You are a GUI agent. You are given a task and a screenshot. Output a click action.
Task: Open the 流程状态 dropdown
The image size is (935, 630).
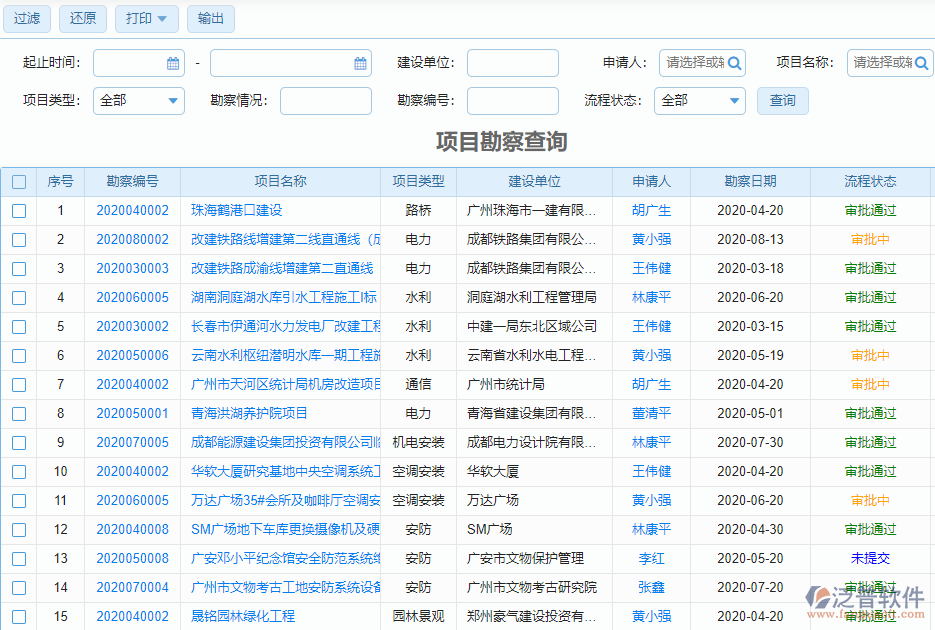(699, 100)
